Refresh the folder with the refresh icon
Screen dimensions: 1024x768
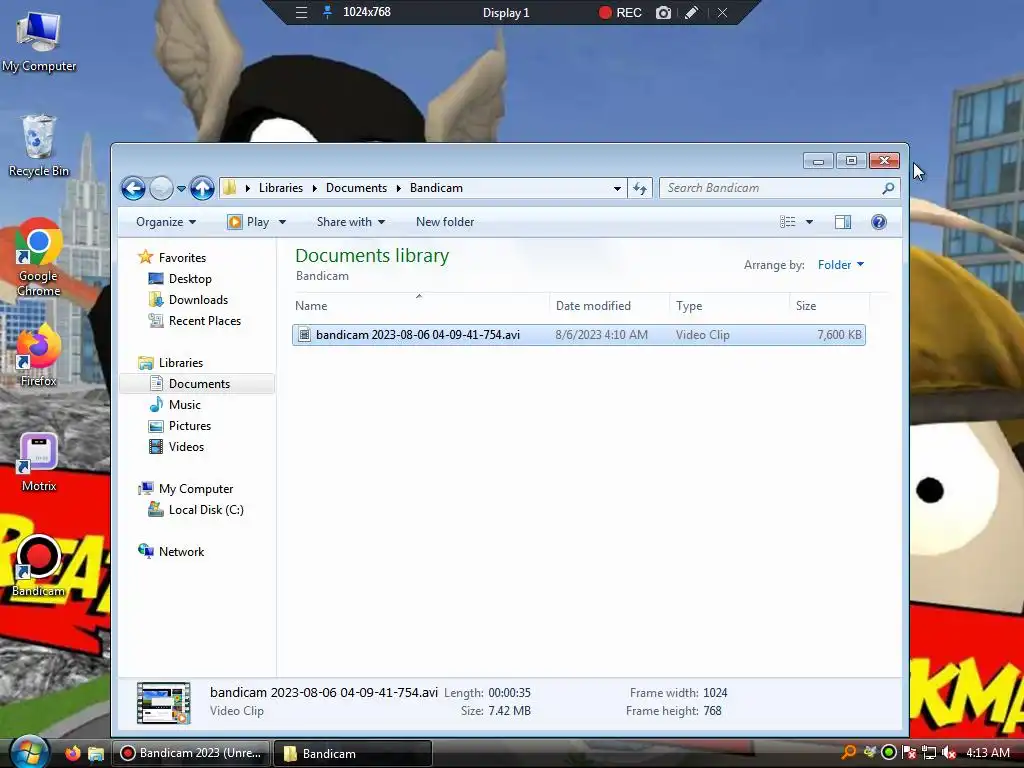tap(640, 188)
